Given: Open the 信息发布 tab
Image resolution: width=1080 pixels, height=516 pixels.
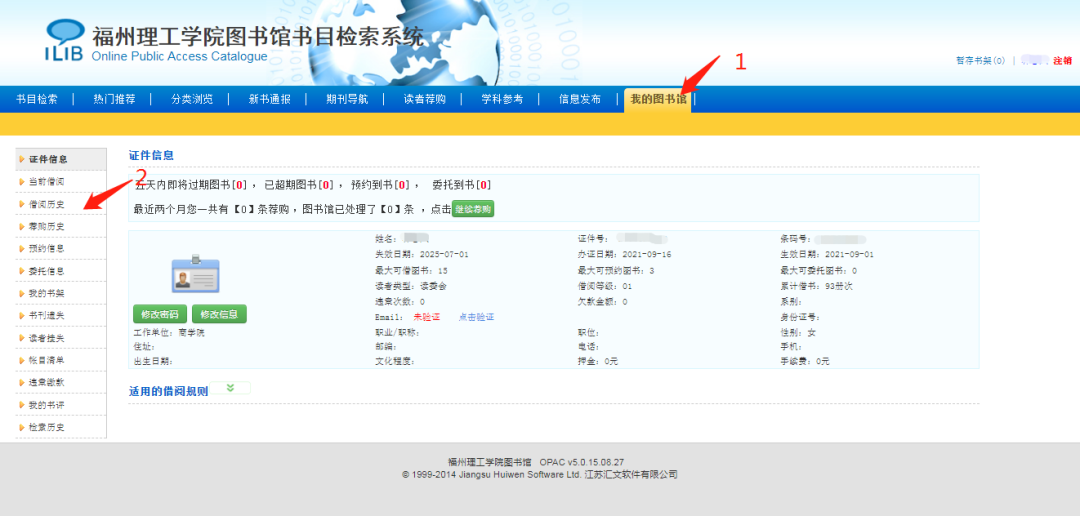Looking at the screenshot, I should pyautogui.click(x=579, y=99).
